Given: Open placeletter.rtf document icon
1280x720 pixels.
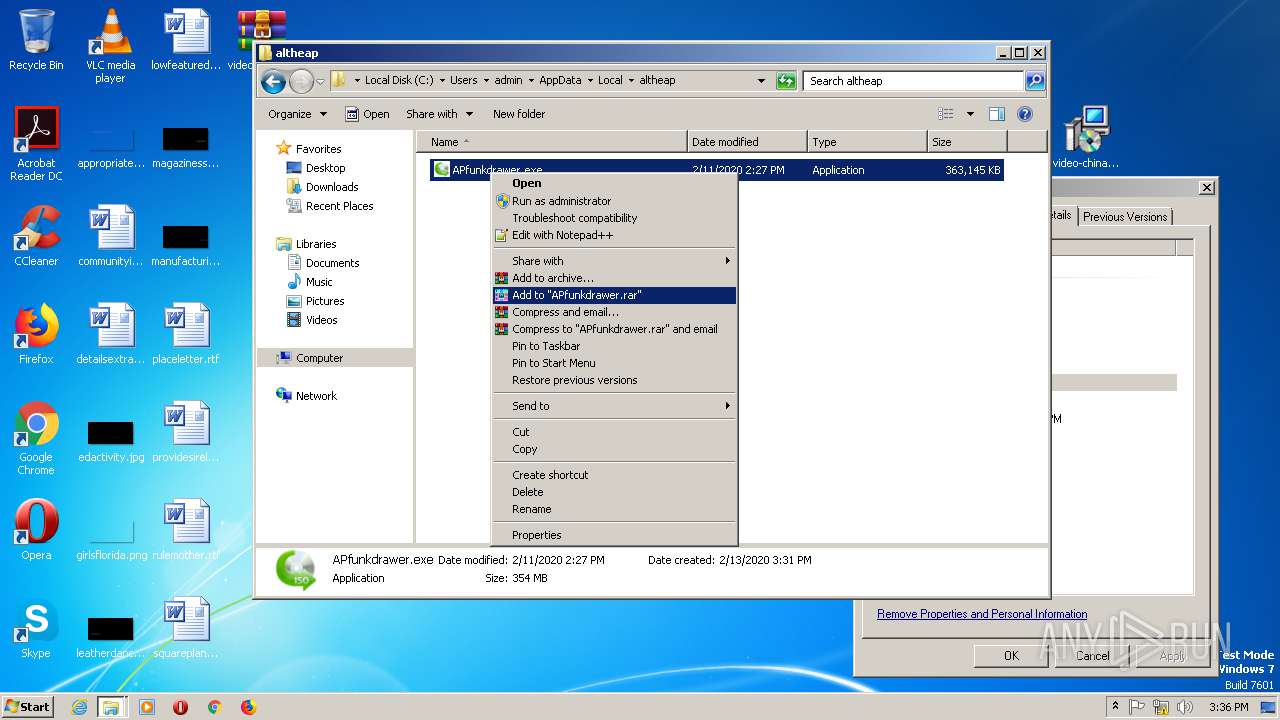Looking at the screenshot, I should pyautogui.click(x=185, y=334).
